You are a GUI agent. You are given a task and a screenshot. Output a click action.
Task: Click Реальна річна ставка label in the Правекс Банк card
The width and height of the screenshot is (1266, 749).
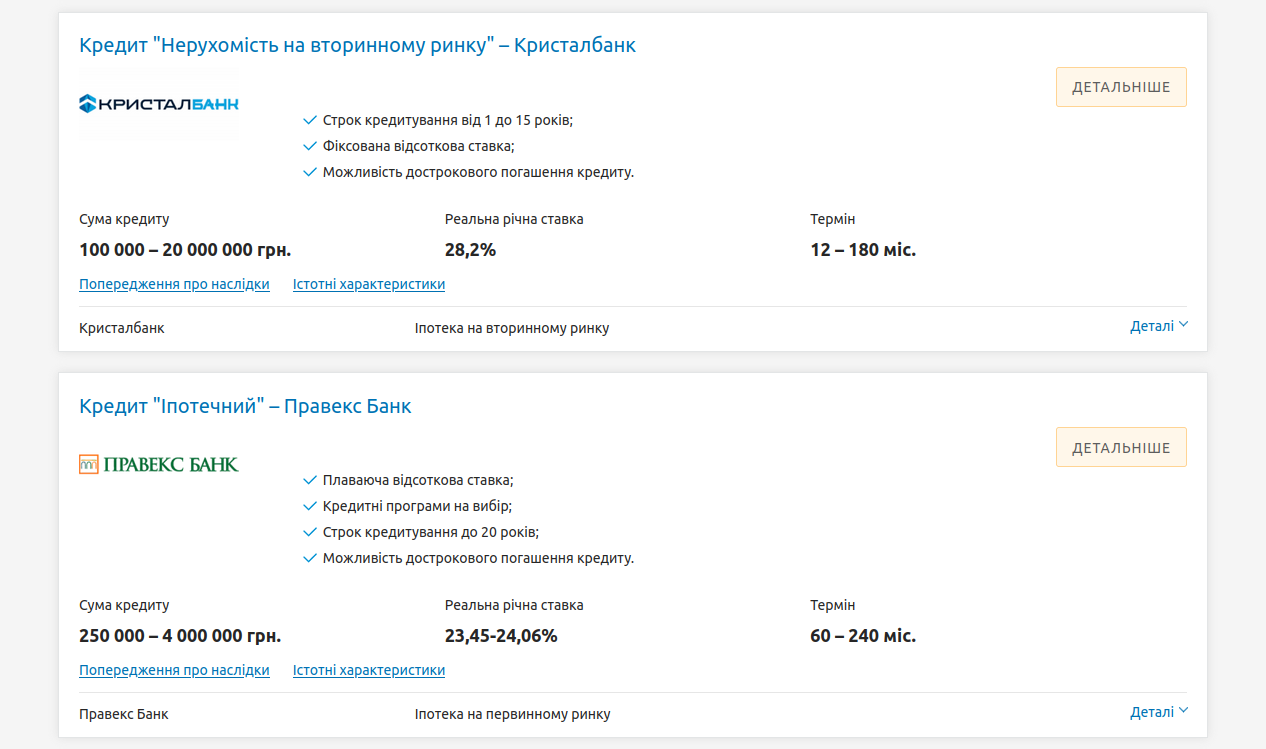[514, 605]
